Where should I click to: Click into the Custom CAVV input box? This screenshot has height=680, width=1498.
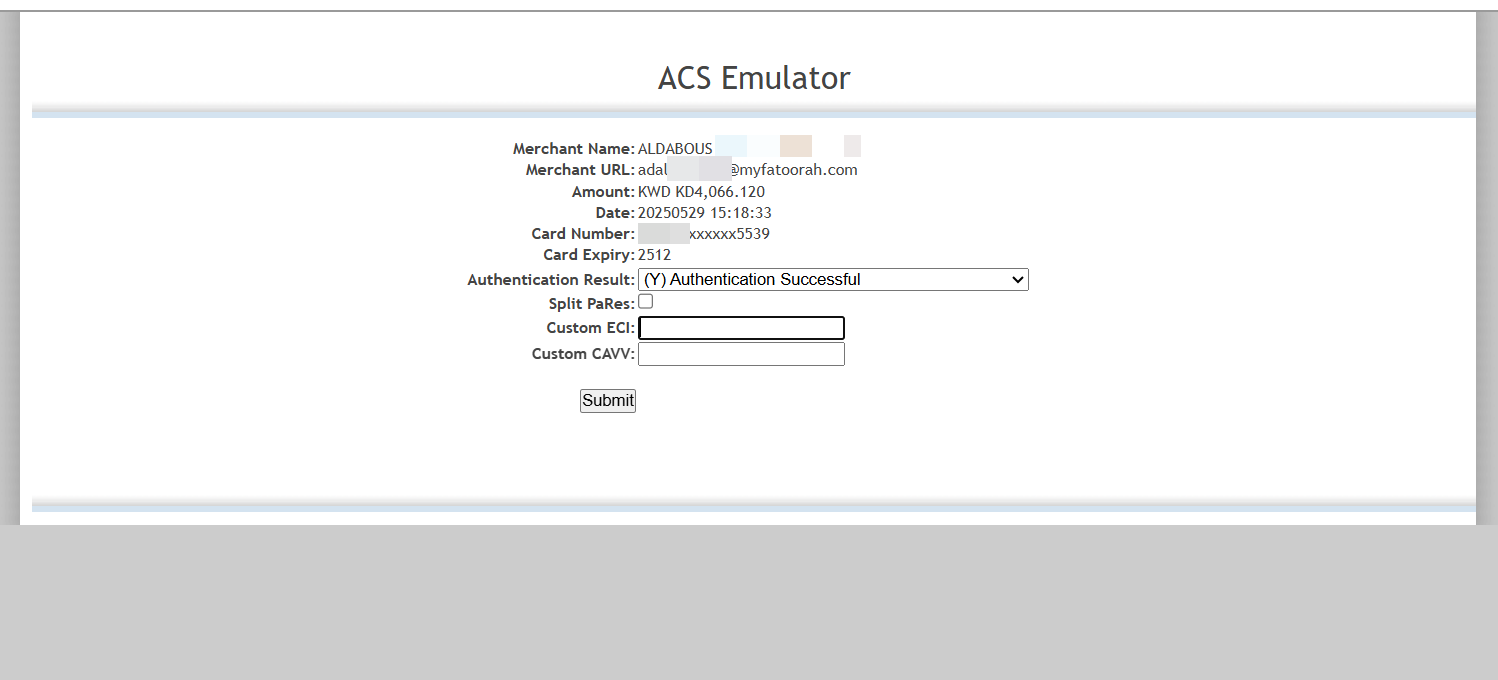[741, 354]
